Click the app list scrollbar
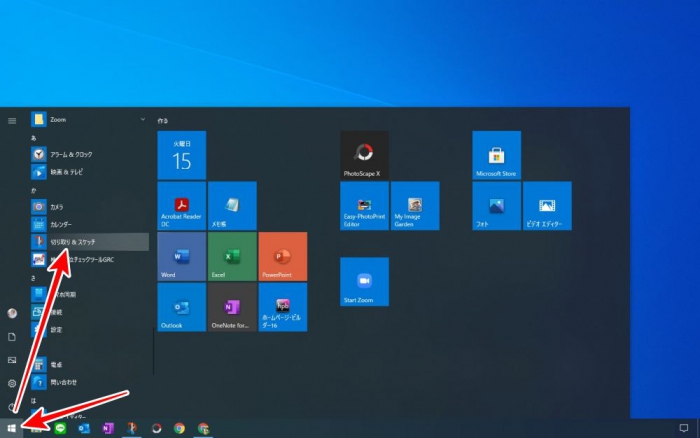The width and height of the screenshot is (700, 438). click(153, 350)
